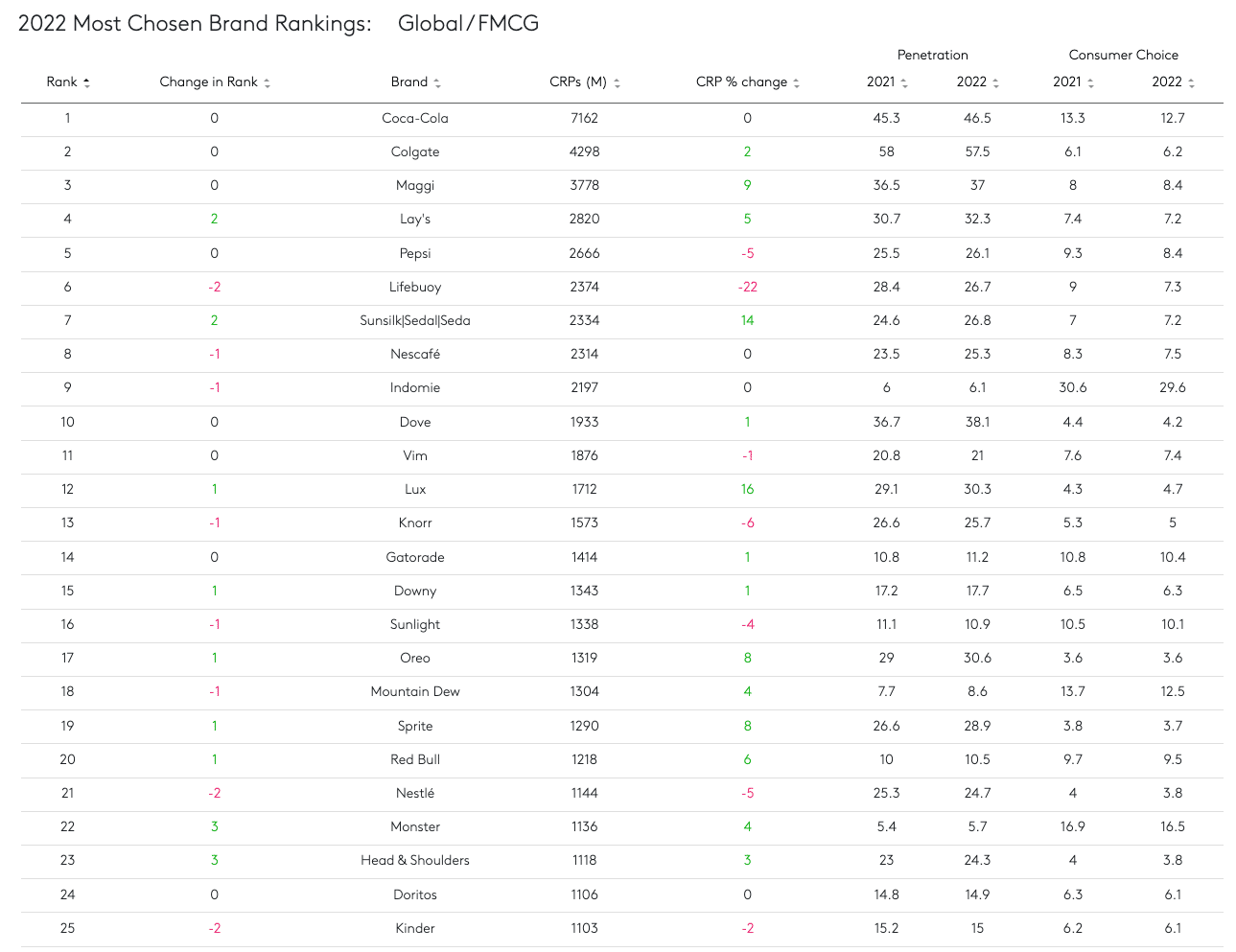Screen dimensions: 1236x952
Task: Sort by CRPs (M) using its arrow icon
Action: coord(617,83)
